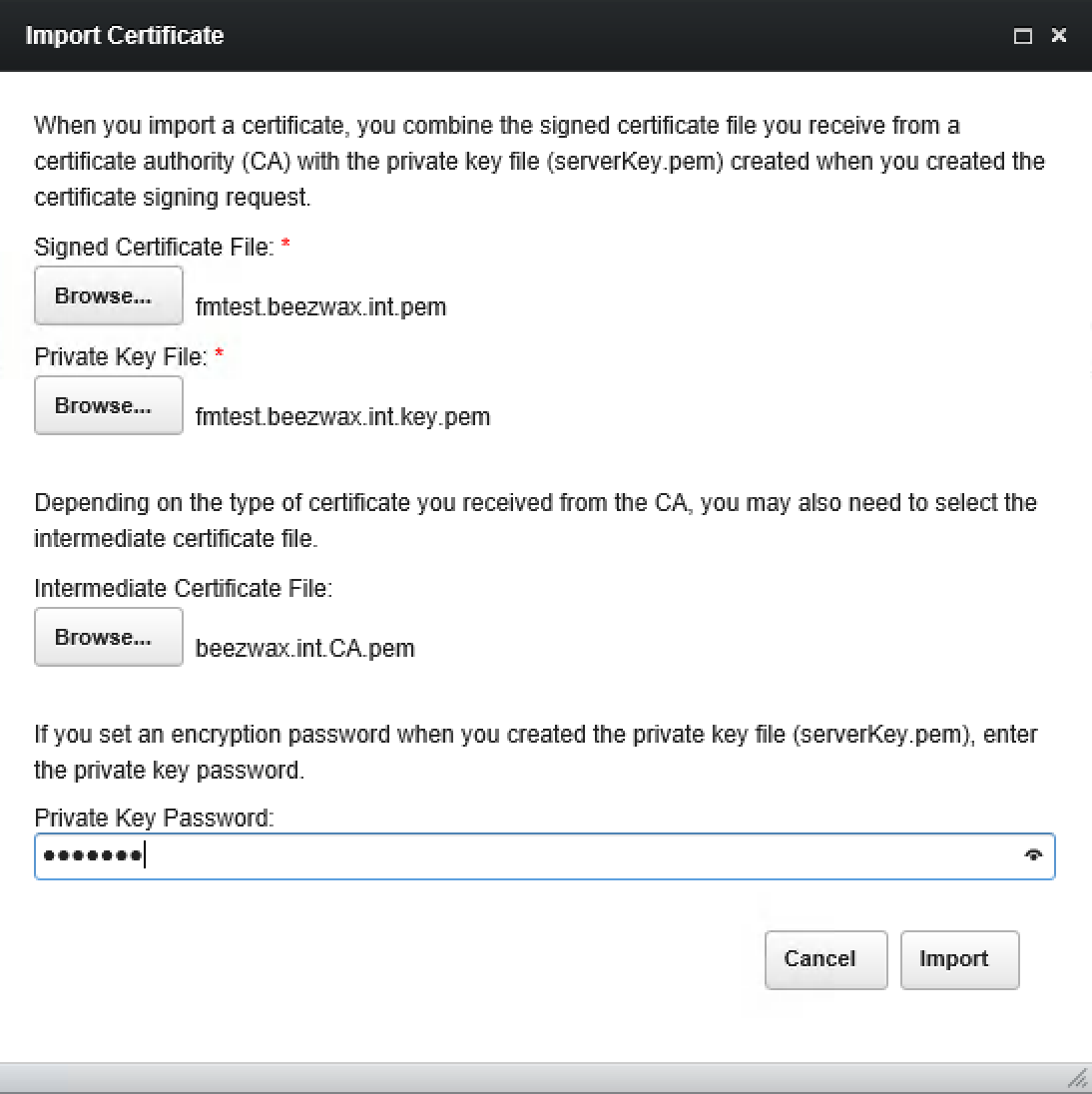Image resolution: width=1092 pixels, height=1094 pixels.
Task: Browse for a Private Key File
Action: (108, 405)
